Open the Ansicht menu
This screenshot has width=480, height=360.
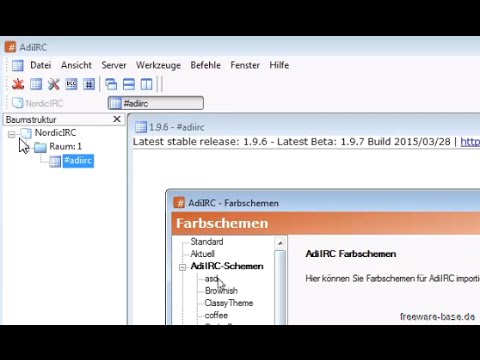pyautogui.click(x=76, y=65)
